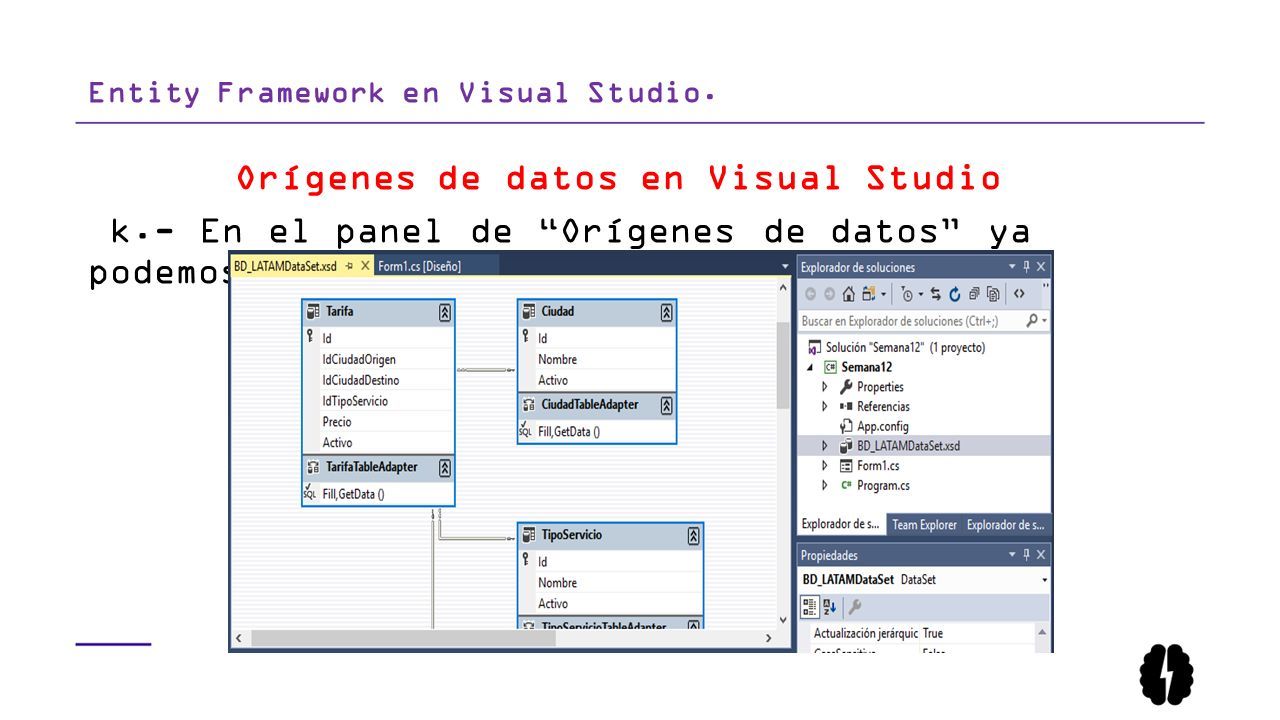1280x720 pixels.
Task: Click the Home icon in Explorador de soluciones
Action: (x=849, y=294)
